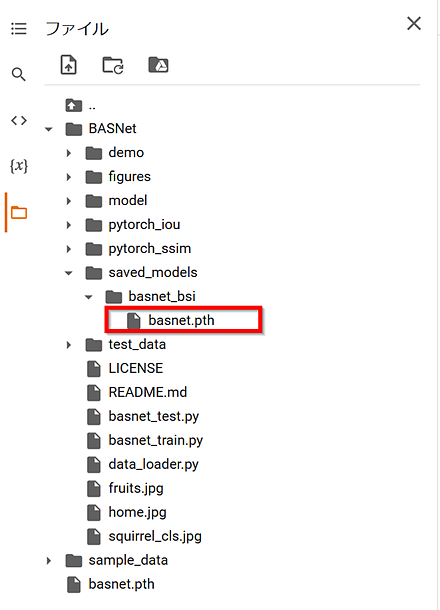Open the variables {x} panel icon

coord(19,166)
